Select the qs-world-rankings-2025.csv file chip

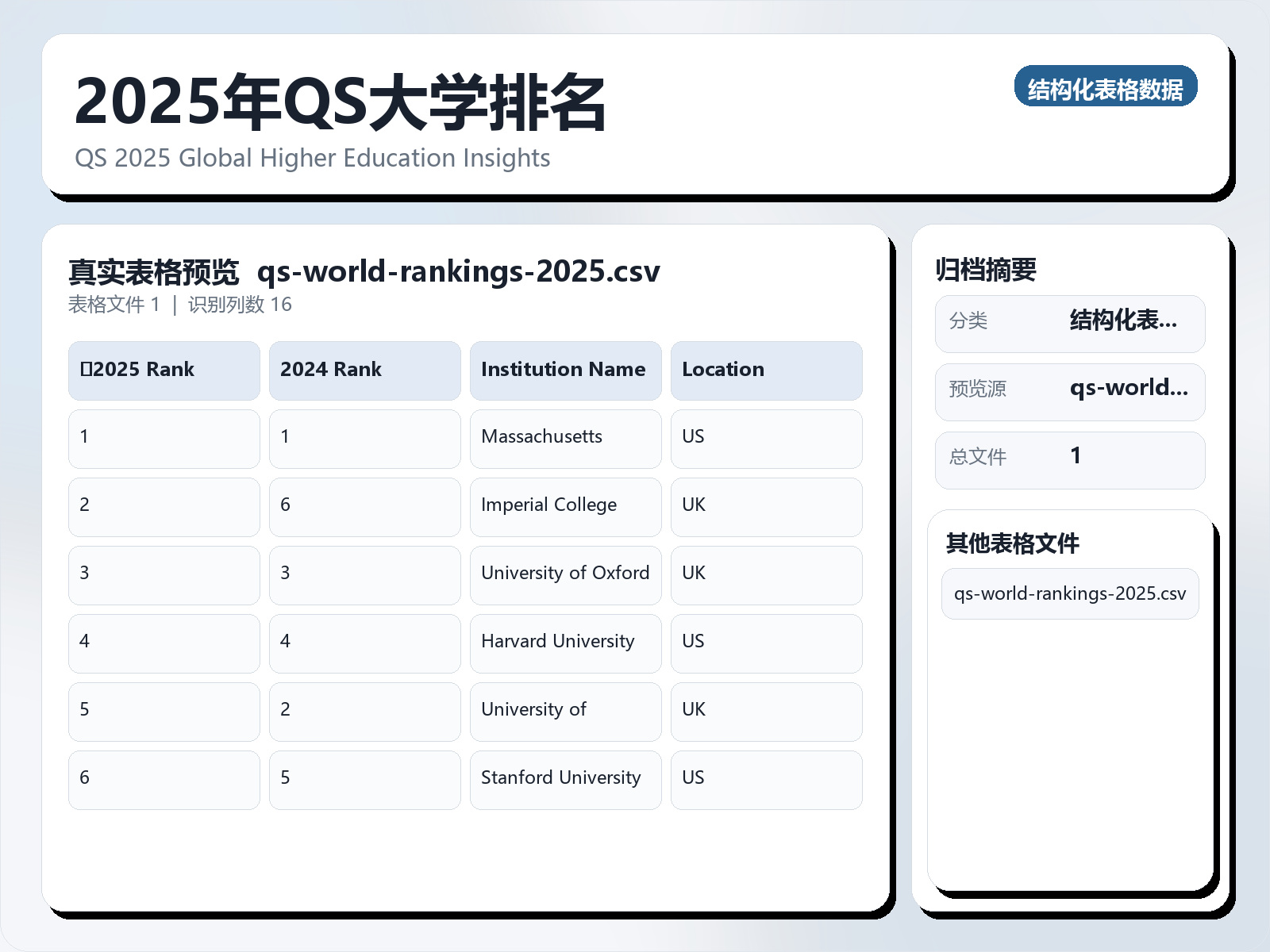pos(1069,593)
